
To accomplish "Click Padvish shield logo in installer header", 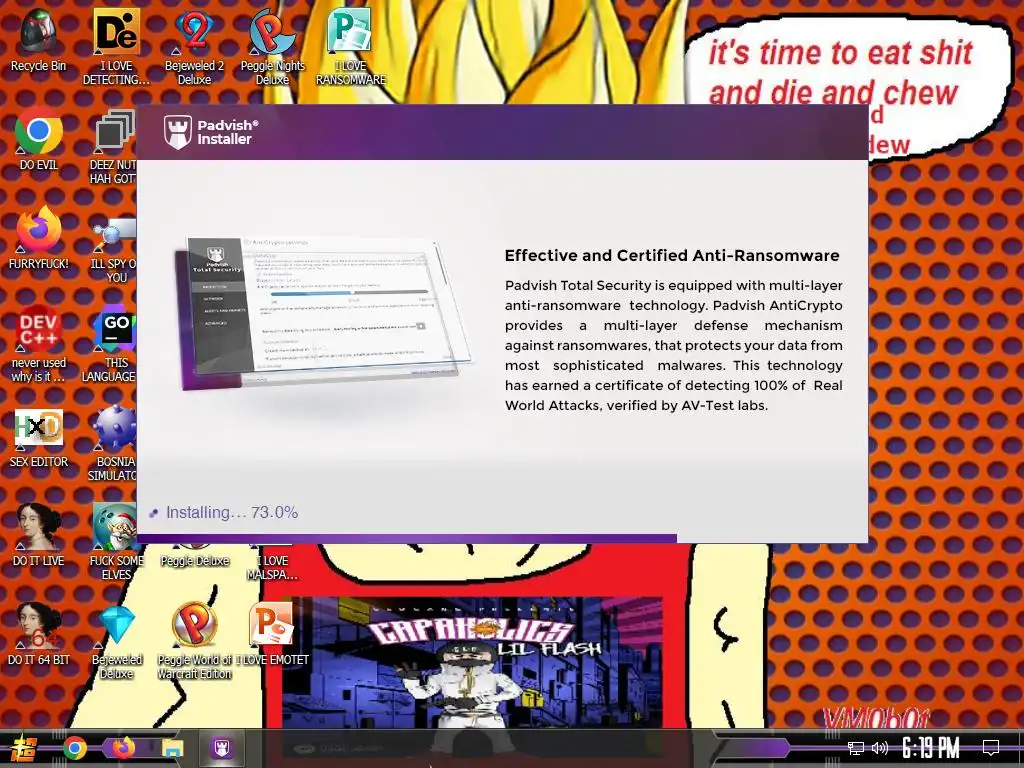I will [x=178, y=132].
